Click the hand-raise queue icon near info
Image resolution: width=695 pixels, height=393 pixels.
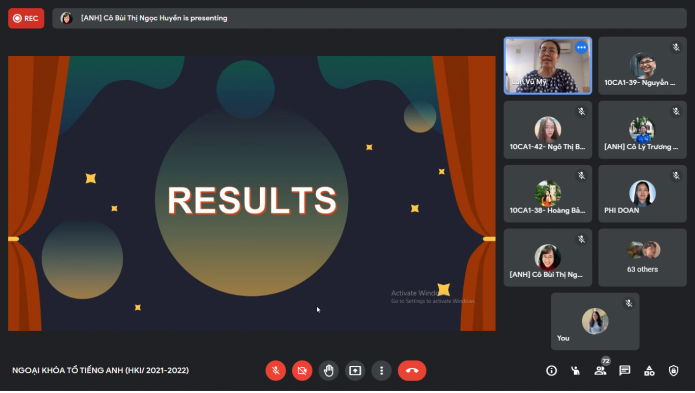point(576,370)
